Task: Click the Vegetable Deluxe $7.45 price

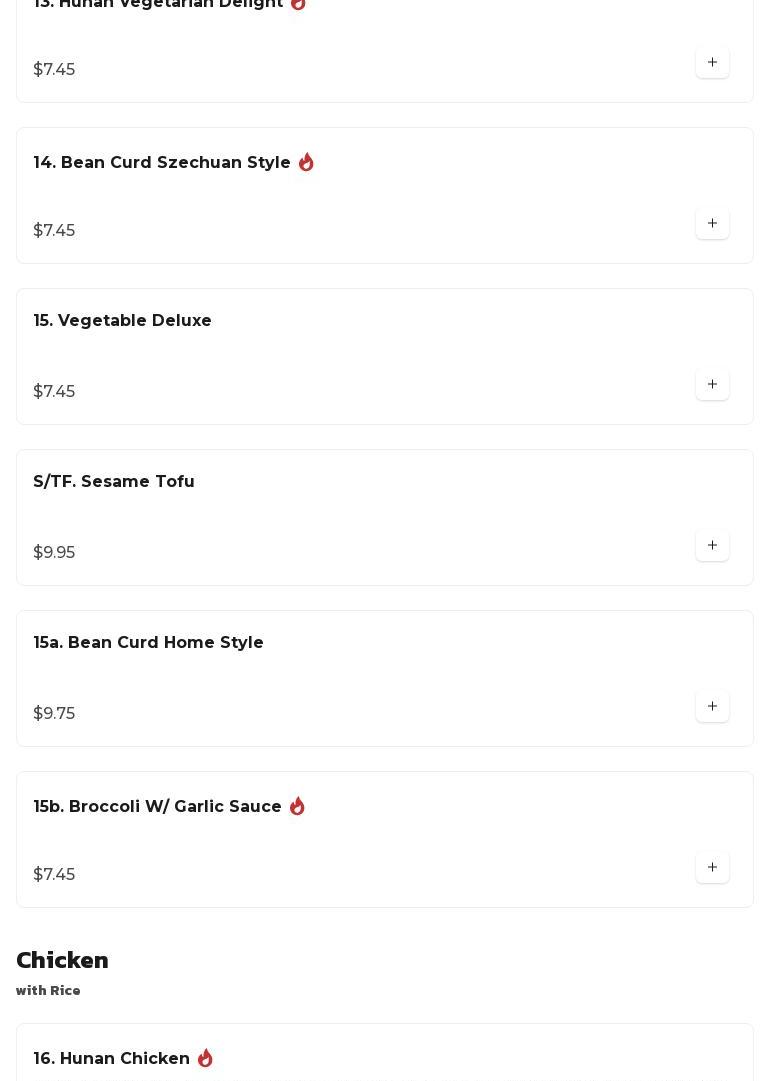Action: pos(54,392)
